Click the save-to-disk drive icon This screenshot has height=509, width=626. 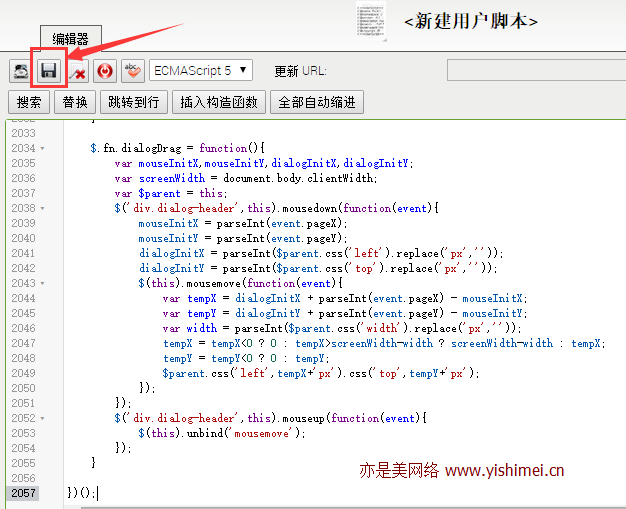click(x=21, y=71)
